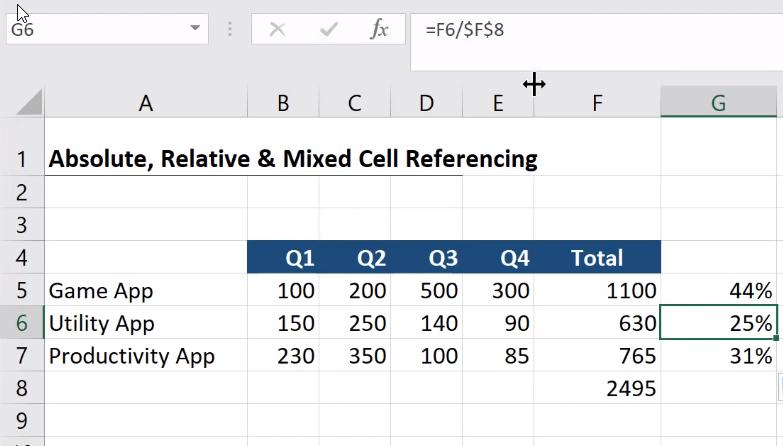Select column C header

coord(355,102)
